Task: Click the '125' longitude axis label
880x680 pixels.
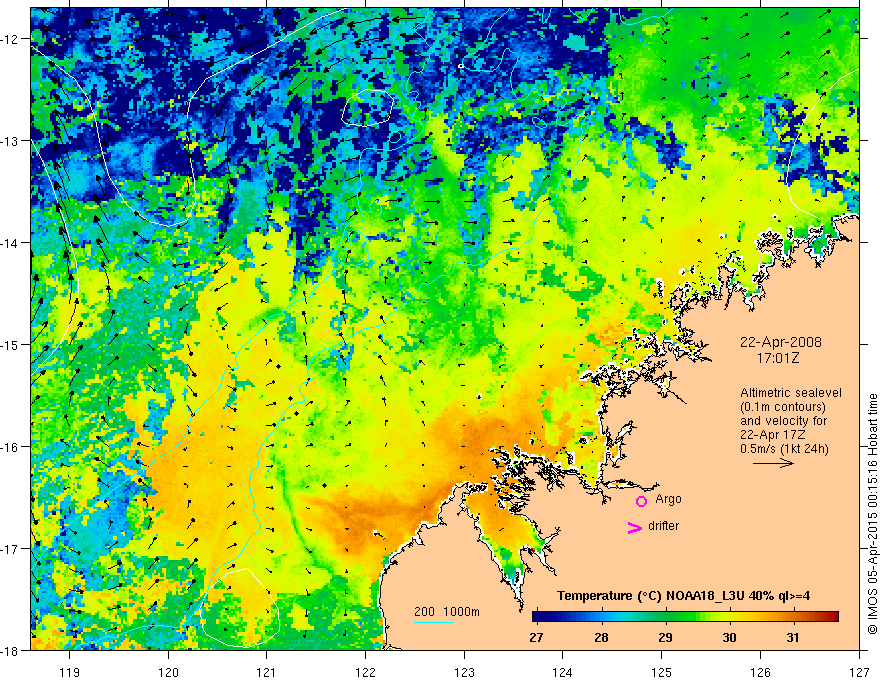Action: click(662, 672)
